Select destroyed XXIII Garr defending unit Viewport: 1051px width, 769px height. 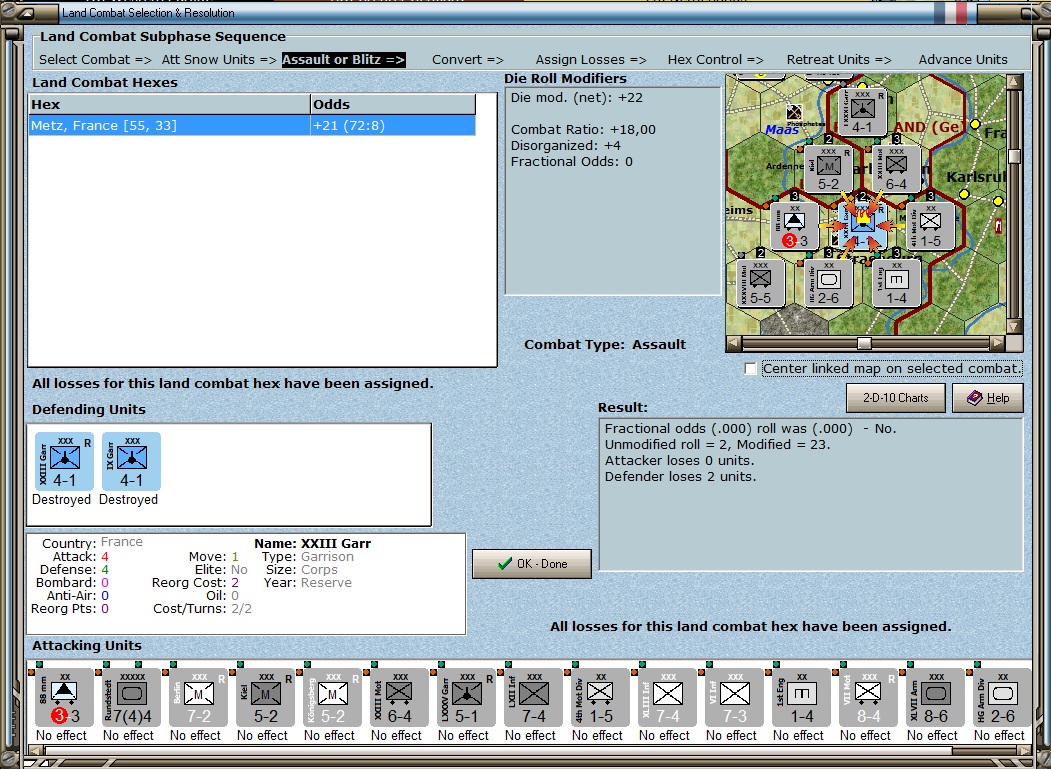(64, 461)
